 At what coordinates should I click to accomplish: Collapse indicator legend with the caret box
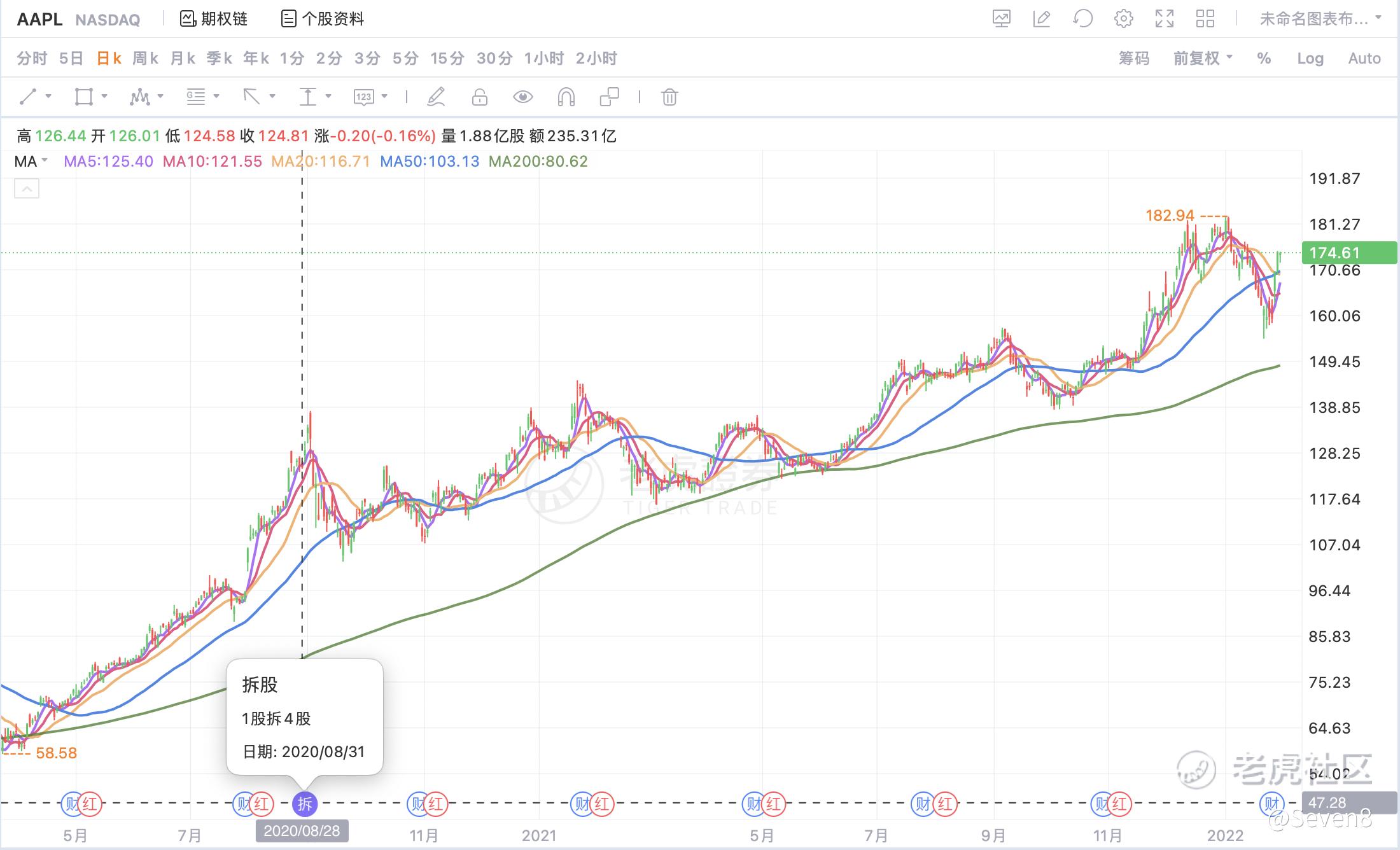pos(27,188)
